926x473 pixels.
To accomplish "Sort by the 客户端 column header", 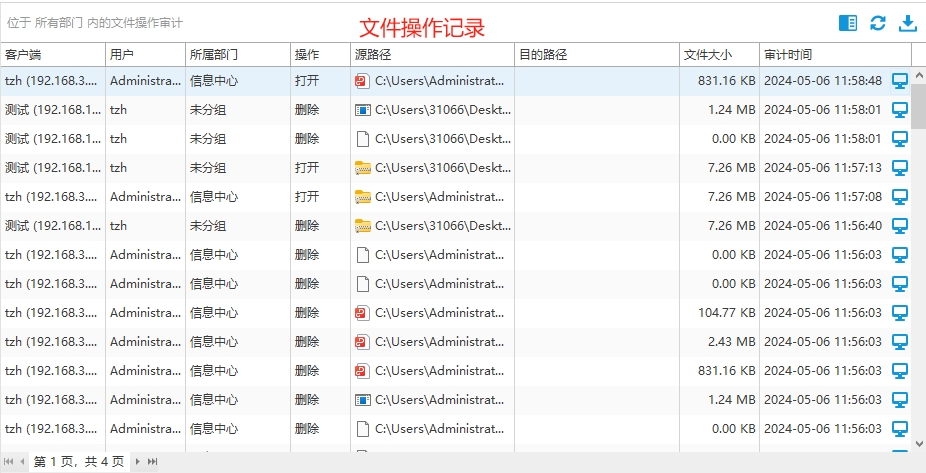I will tap(53, 55).
